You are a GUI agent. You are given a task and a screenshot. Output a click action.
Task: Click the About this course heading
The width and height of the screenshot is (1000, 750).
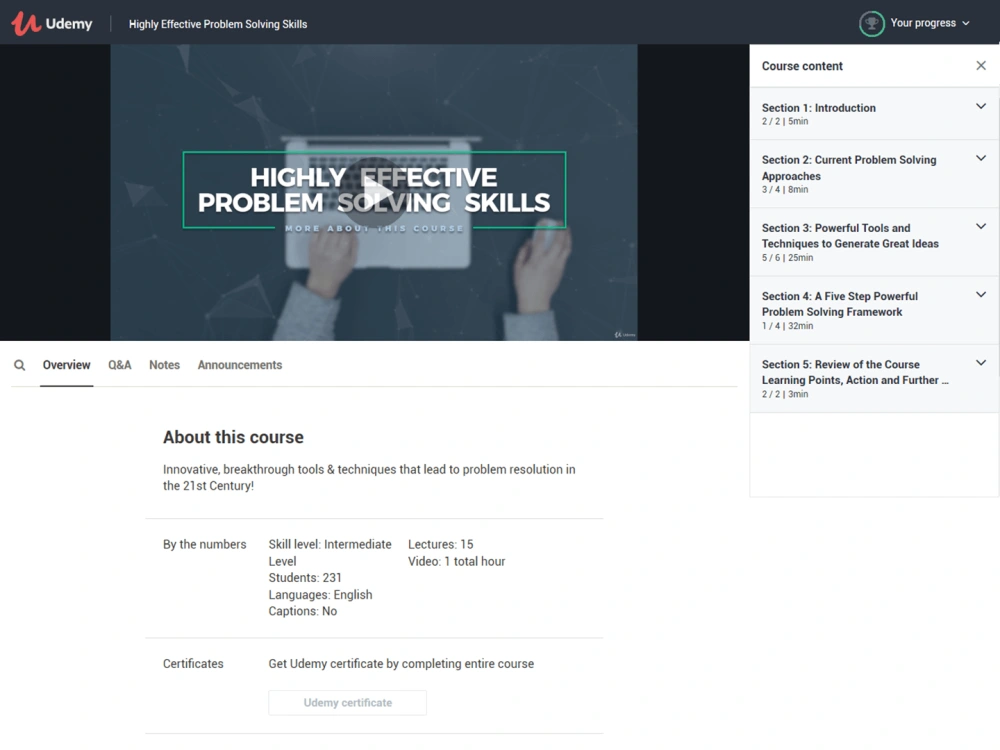[233, 437]
